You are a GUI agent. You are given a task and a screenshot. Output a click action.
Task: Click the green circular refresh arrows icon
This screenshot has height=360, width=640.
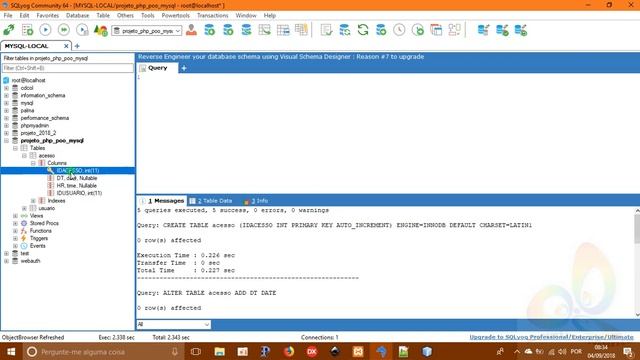[363, 30]
